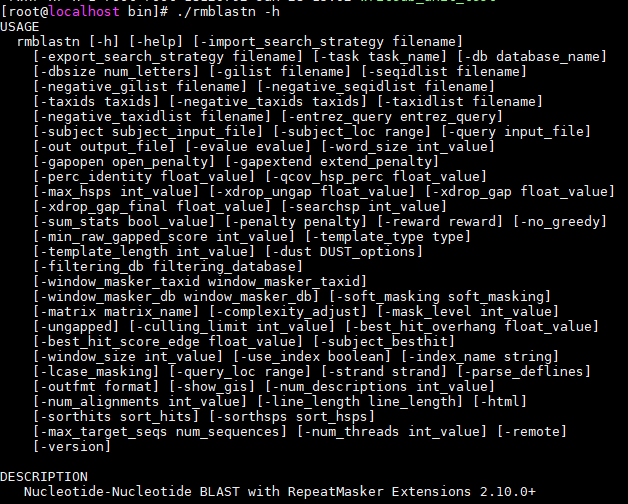
Task: Click the -entrez_query option text
Action: pos(392,117)
